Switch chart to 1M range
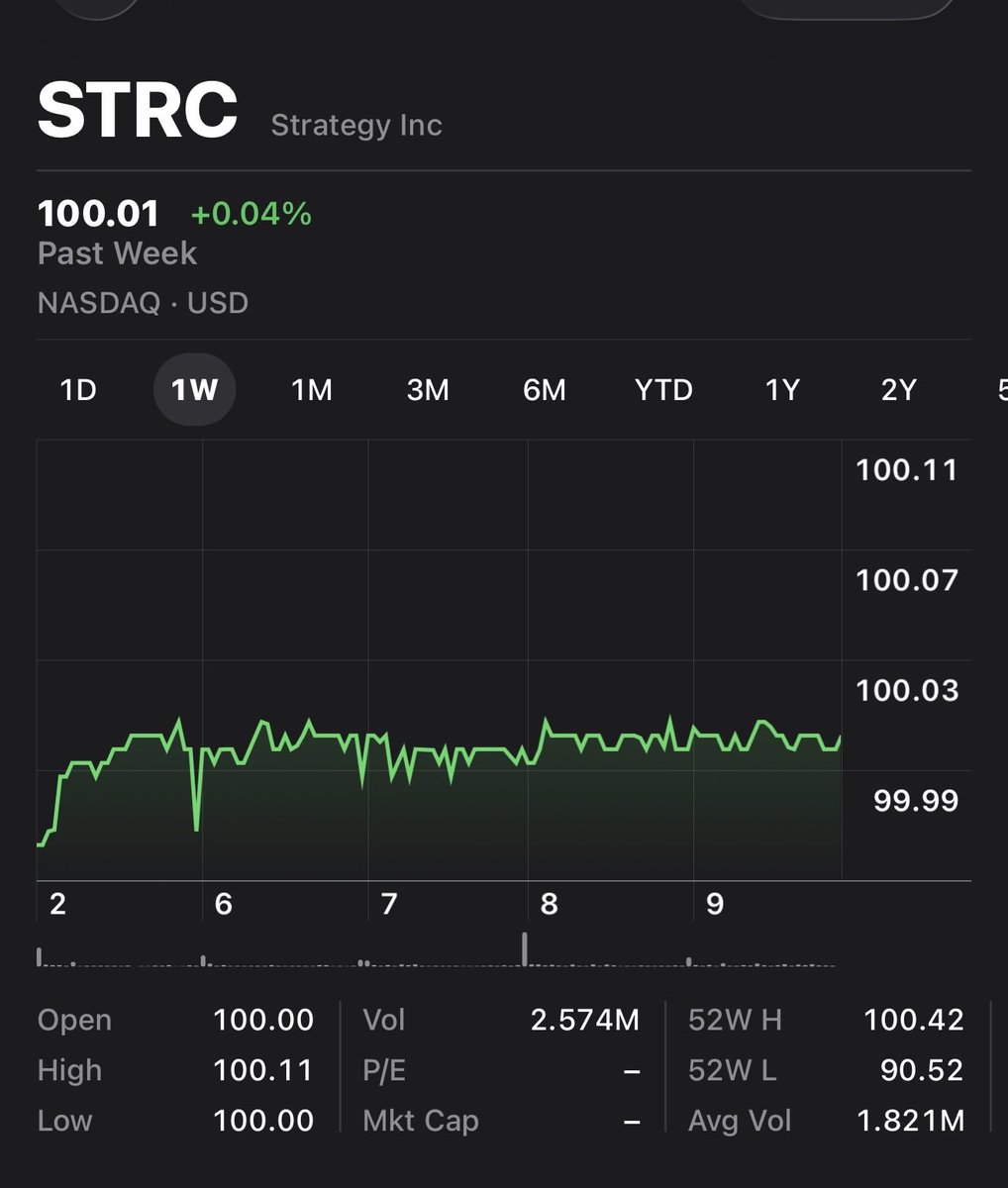The width and height of the screenshot is (1008, 1188). (x=311, y=390)
